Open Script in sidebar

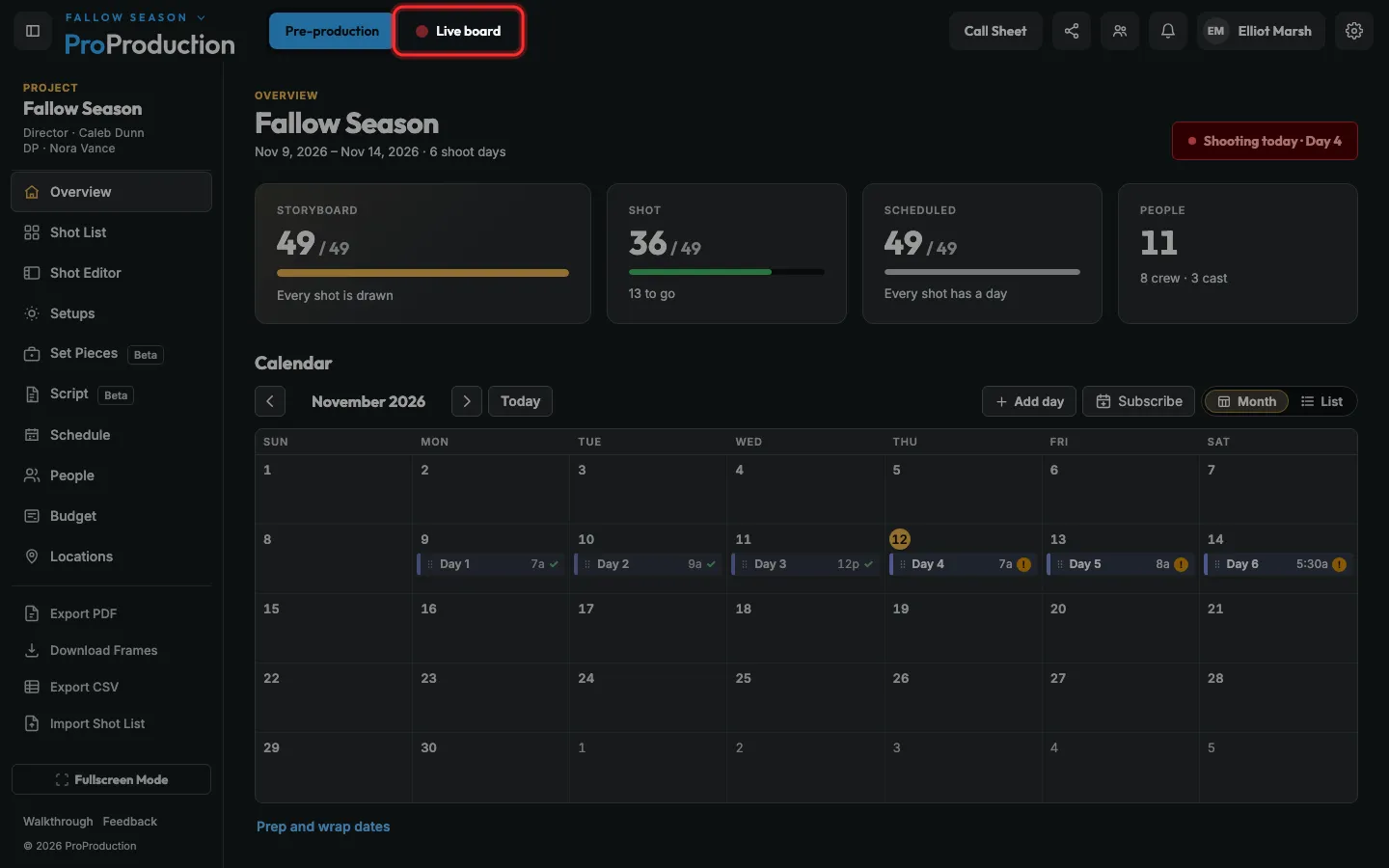[112, 394]
